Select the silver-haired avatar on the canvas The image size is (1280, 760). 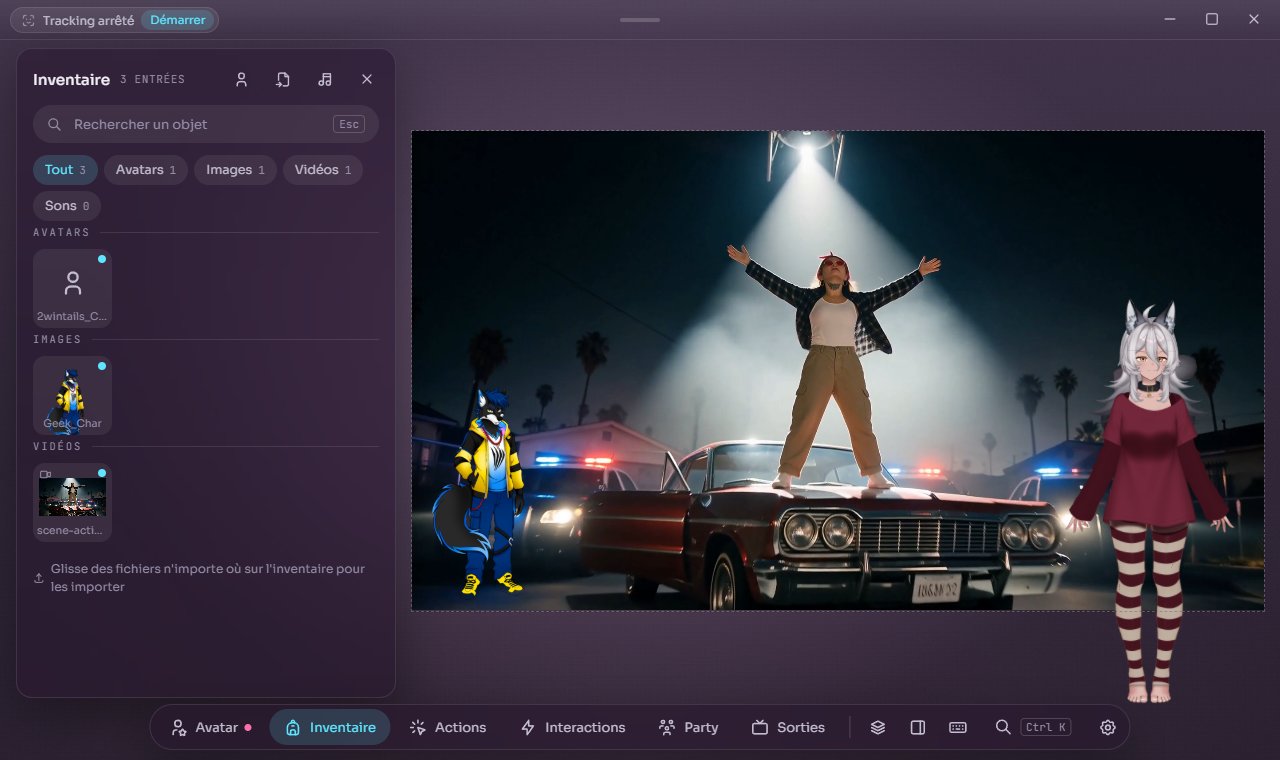point(1150,500)
